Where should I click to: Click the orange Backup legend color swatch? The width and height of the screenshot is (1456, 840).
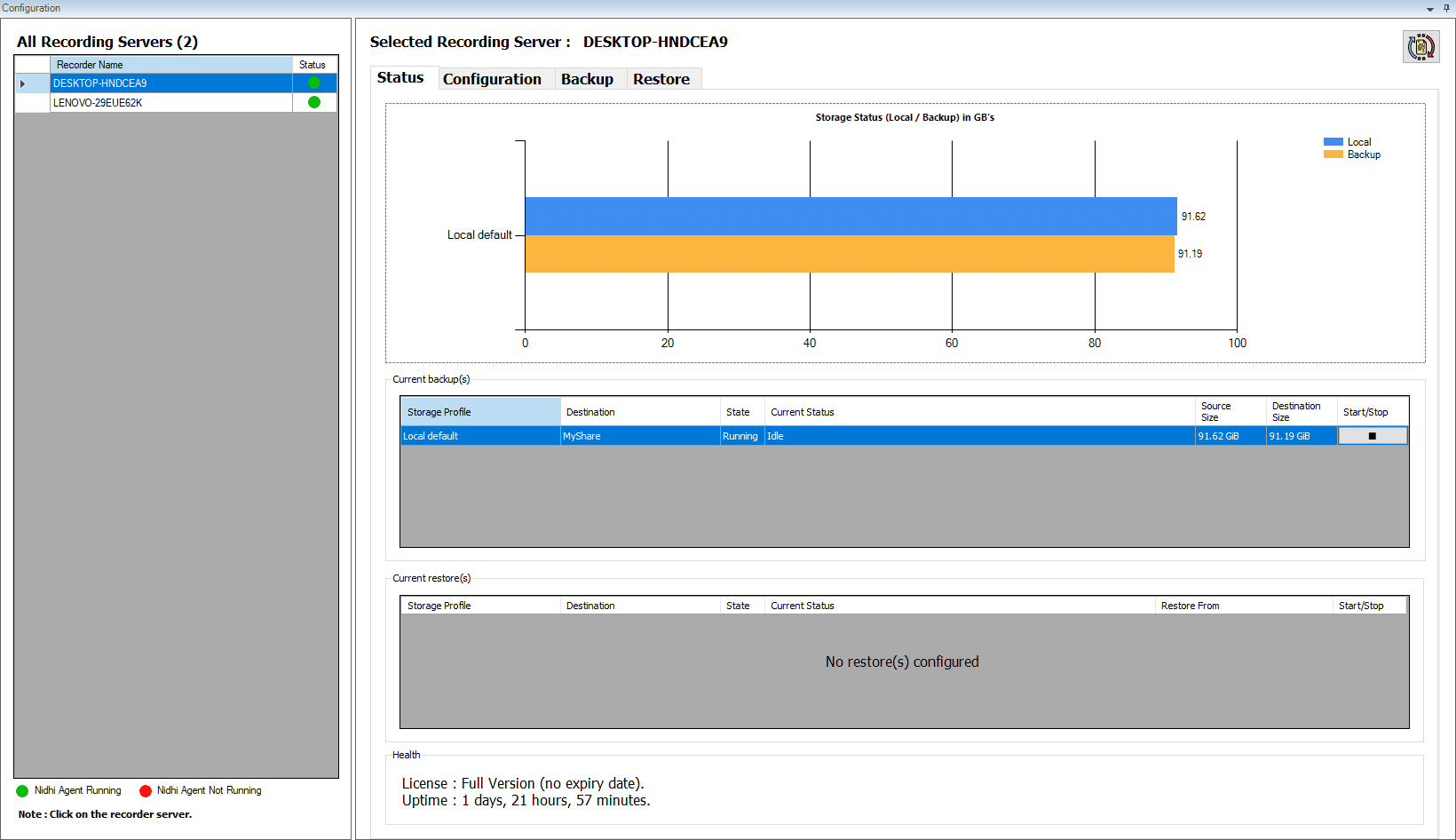point(1332,154)
